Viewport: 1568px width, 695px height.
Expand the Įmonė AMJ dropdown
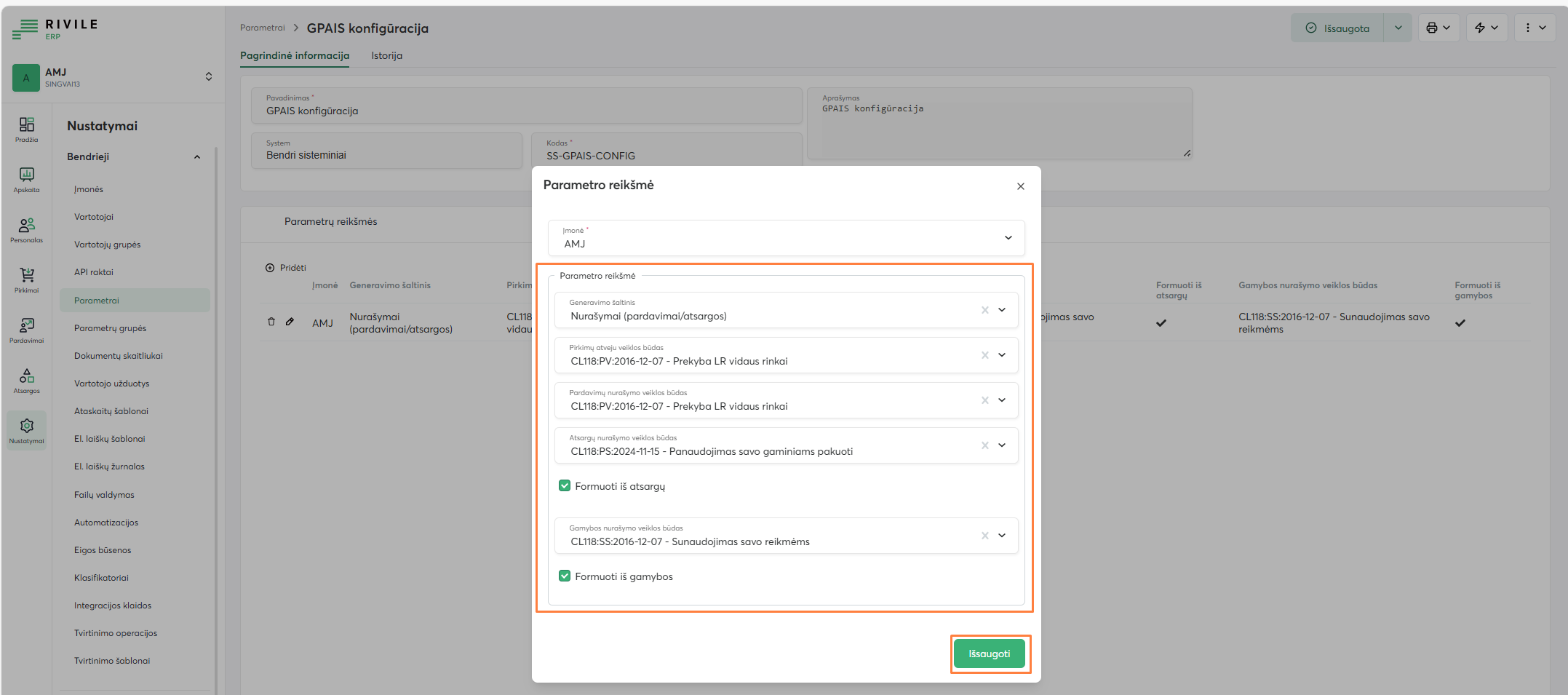pyautogui.click(x=1008, y=238)
